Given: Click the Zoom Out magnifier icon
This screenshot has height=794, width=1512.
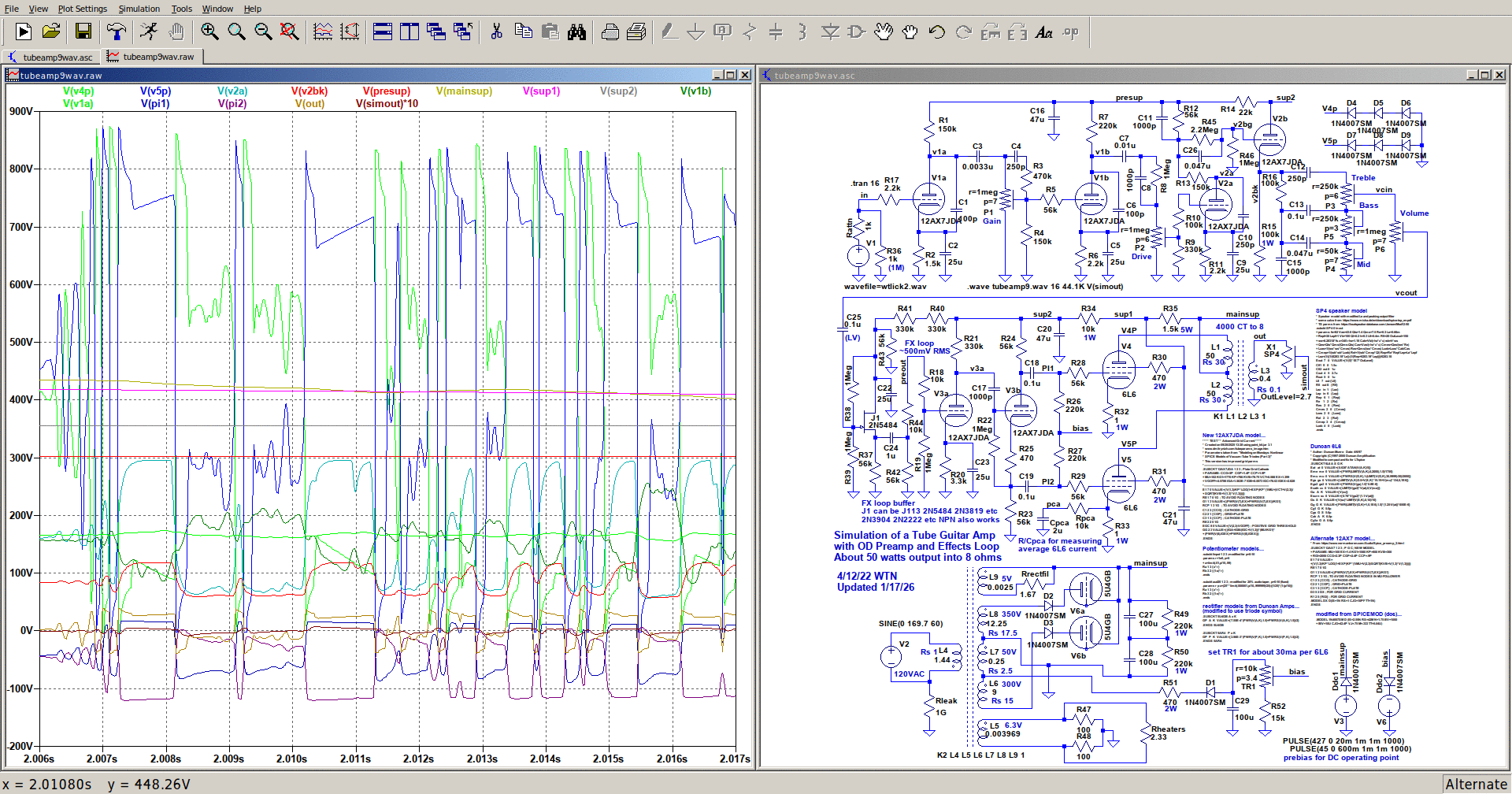Looking at the screenshot, I should (x=263, y=32).
